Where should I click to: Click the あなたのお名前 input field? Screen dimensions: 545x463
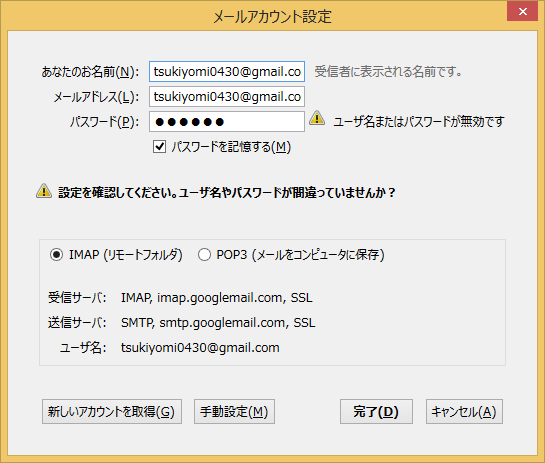[227, 72]
